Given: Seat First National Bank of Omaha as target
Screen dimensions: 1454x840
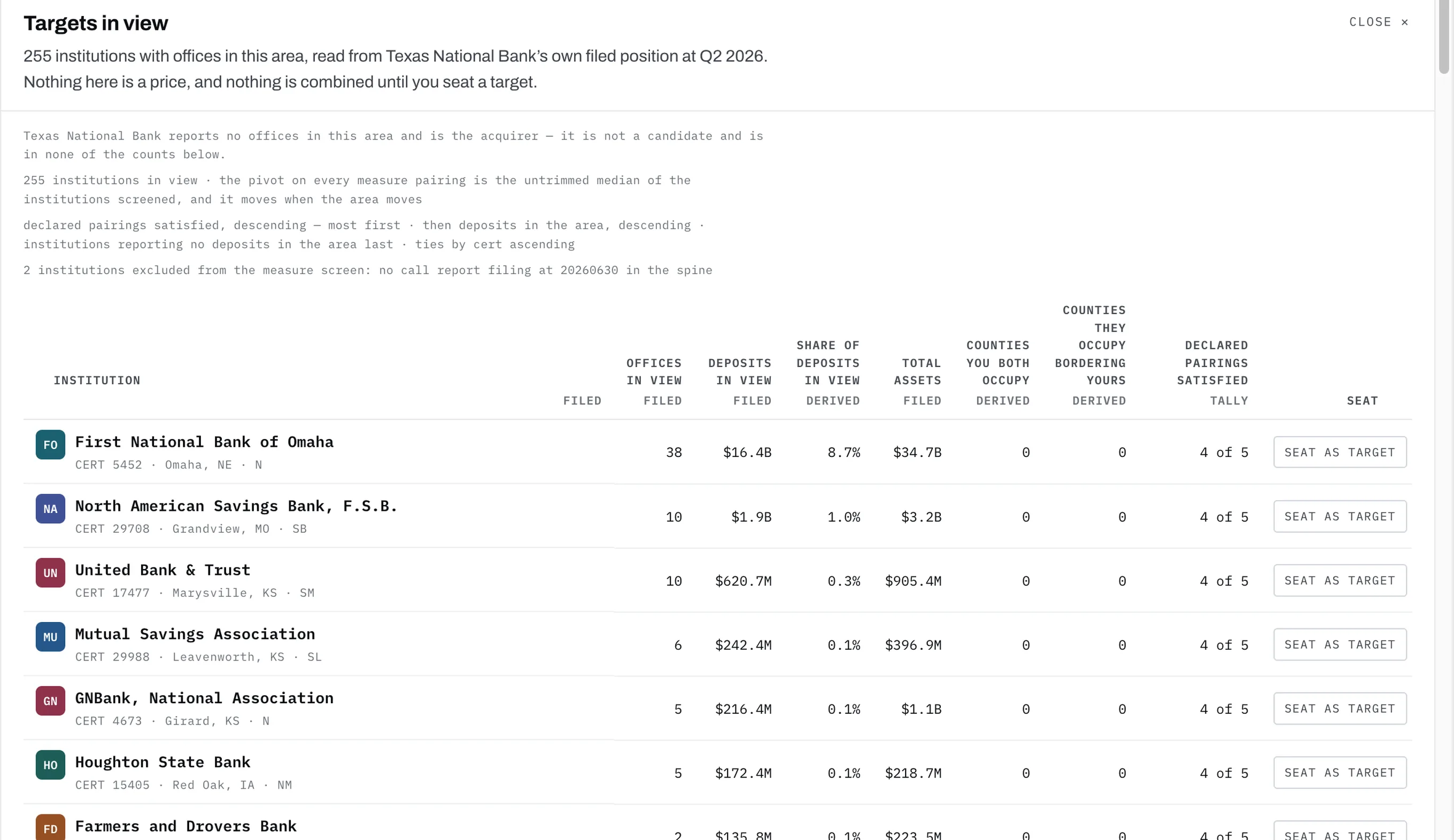Looking at the screenshot, I should (x=1340, y=452).
